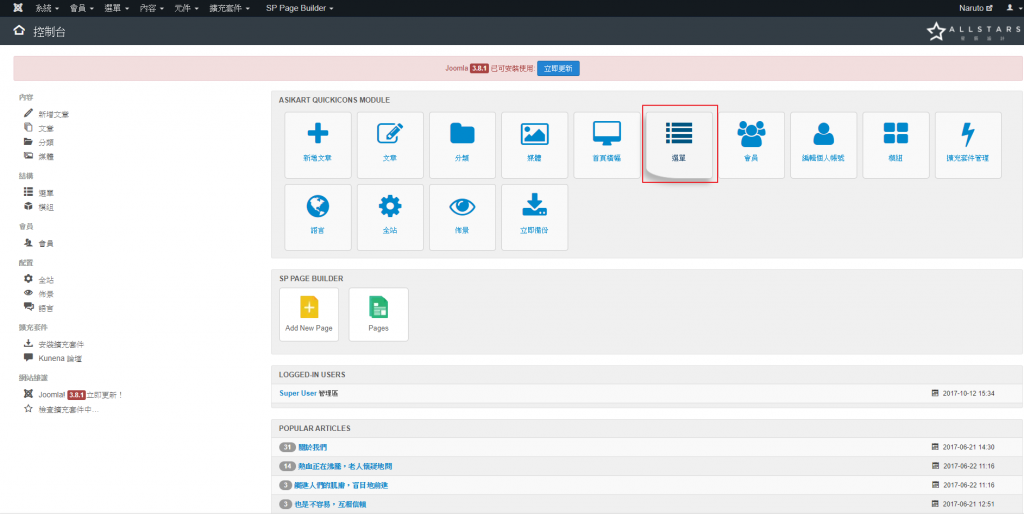Open the blue folder quick icon tile
This screenshot has width=1024, height=514.
click(x=462, y=144)
